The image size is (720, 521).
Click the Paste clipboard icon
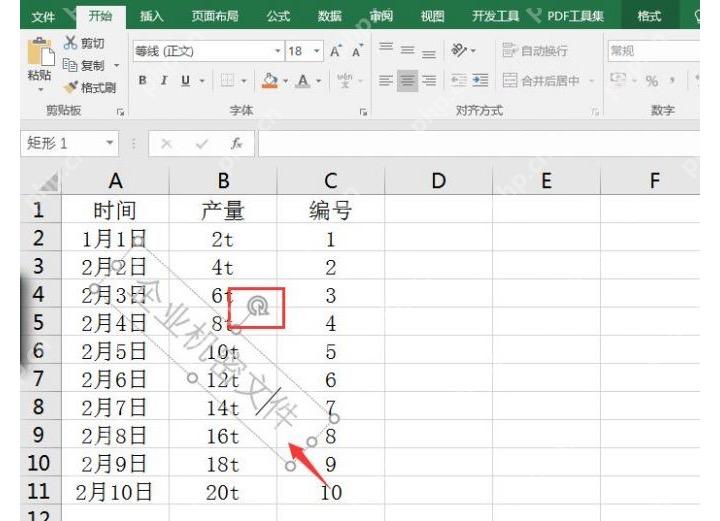coord(40,51)
